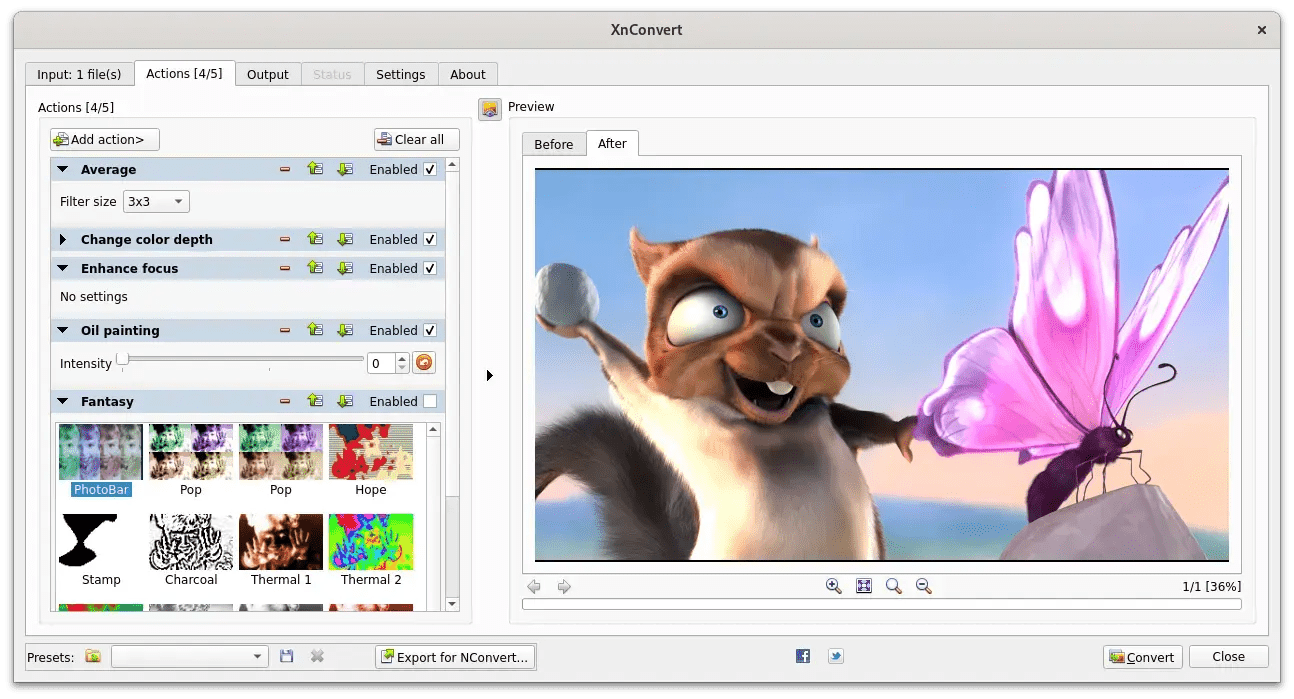Show the Before preview tab
This screenshot has width=1294, height=699.
click(553, 145)
